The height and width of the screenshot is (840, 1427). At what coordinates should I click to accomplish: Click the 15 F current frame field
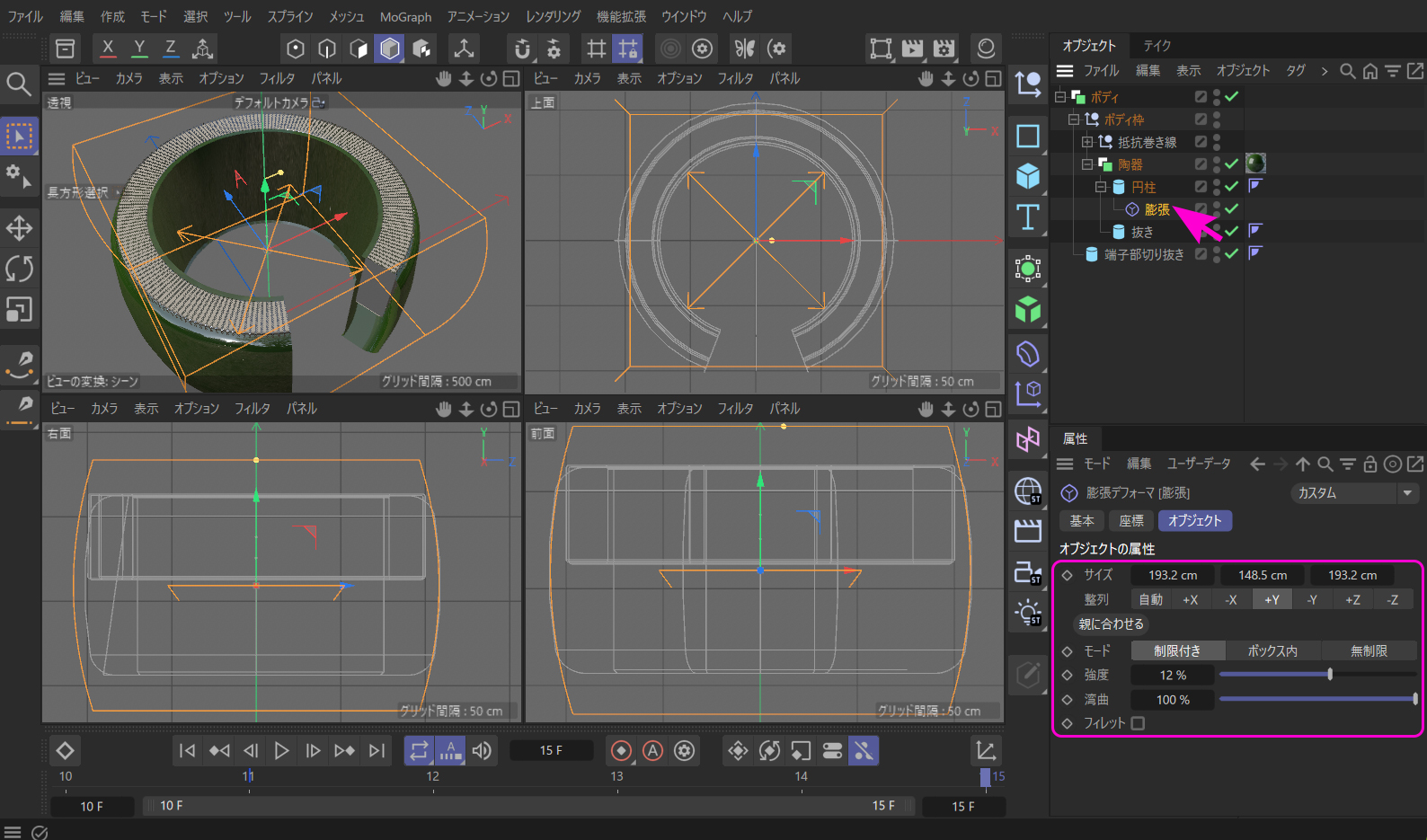(x=551, y=751)
